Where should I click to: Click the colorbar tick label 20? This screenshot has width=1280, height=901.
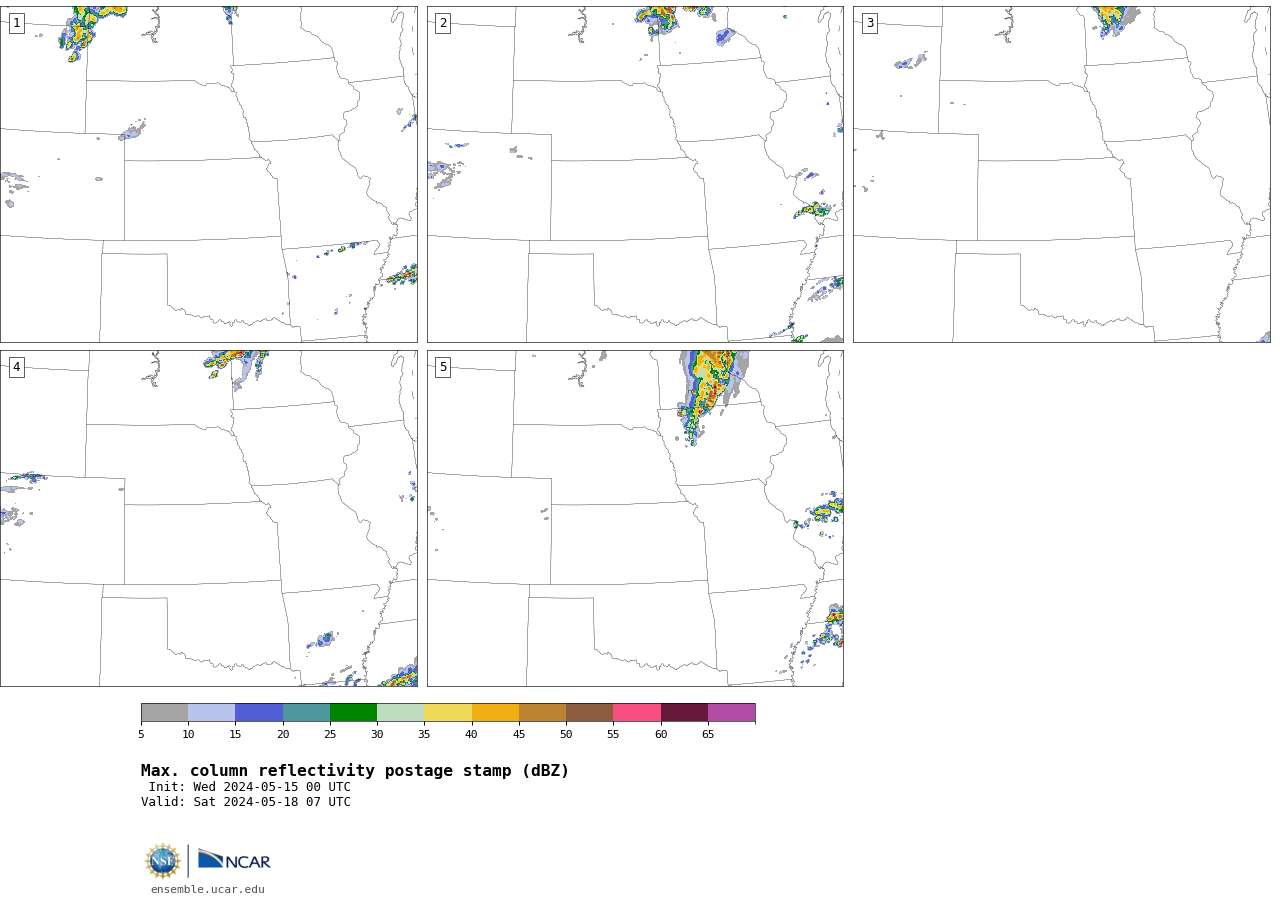pos(283,735)
